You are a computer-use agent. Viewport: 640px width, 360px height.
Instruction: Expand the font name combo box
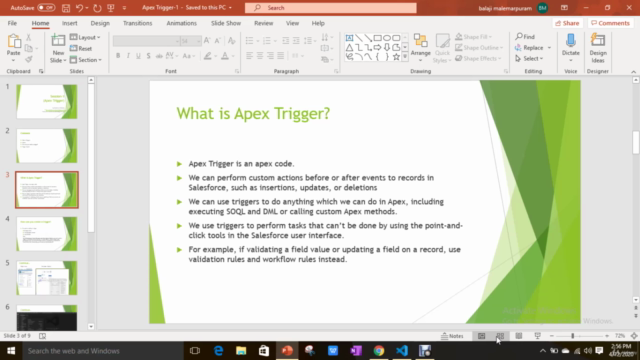click(x=177, y=41)
